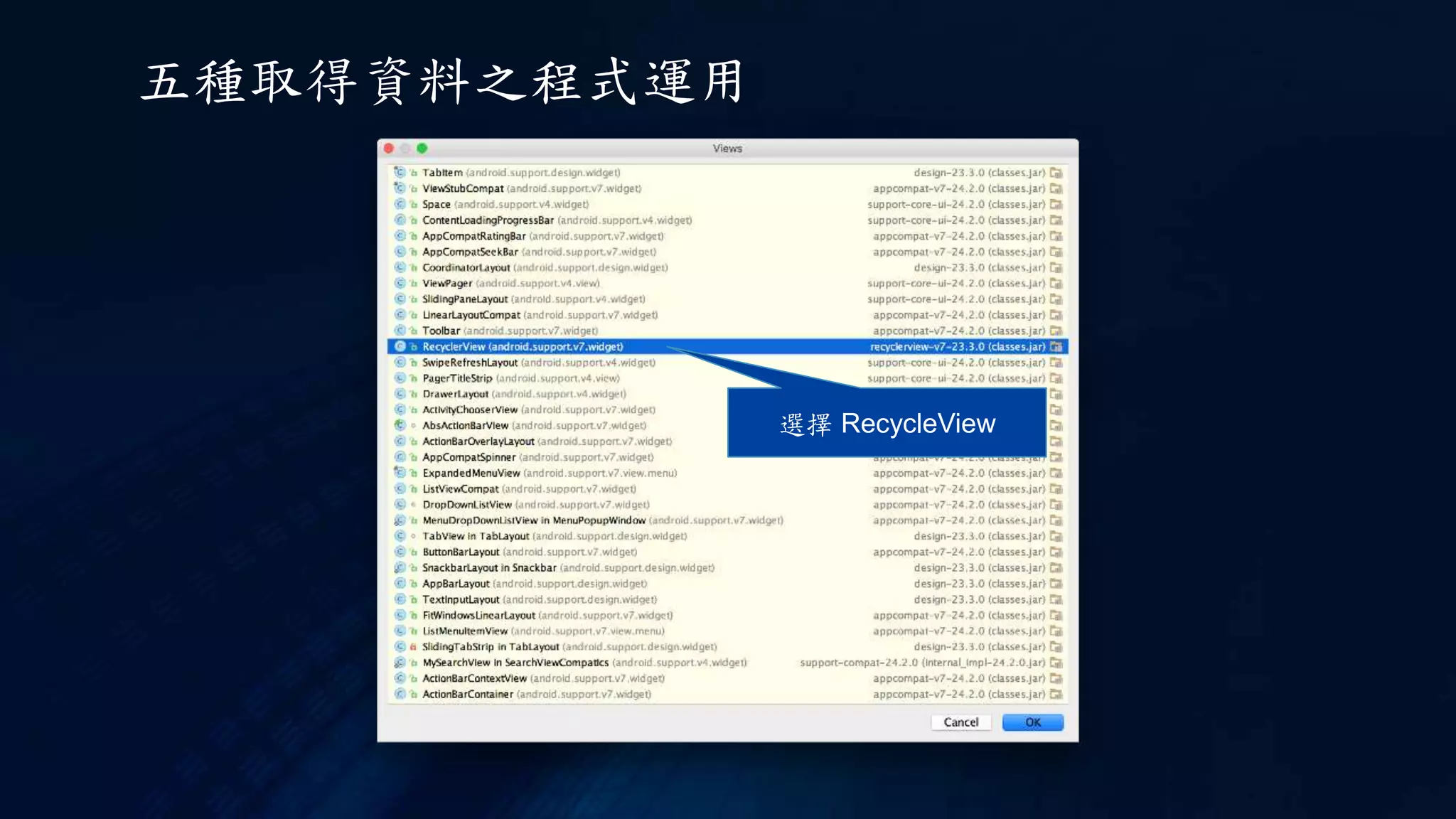Screen dimensions: 1456x819
Task: Select the Toolbar row
Action: point(727,331)
